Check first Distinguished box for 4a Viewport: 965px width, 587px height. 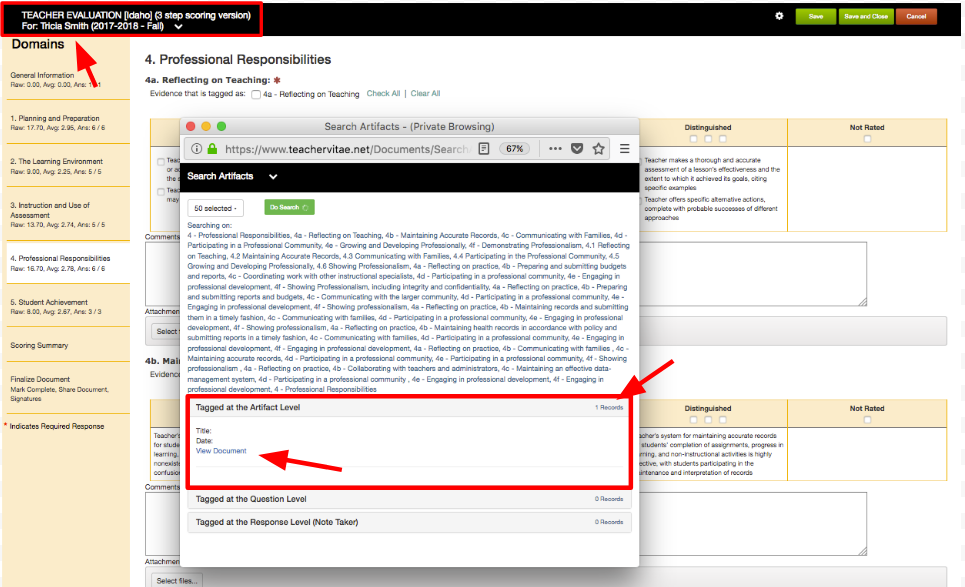(x=694, y=139)
